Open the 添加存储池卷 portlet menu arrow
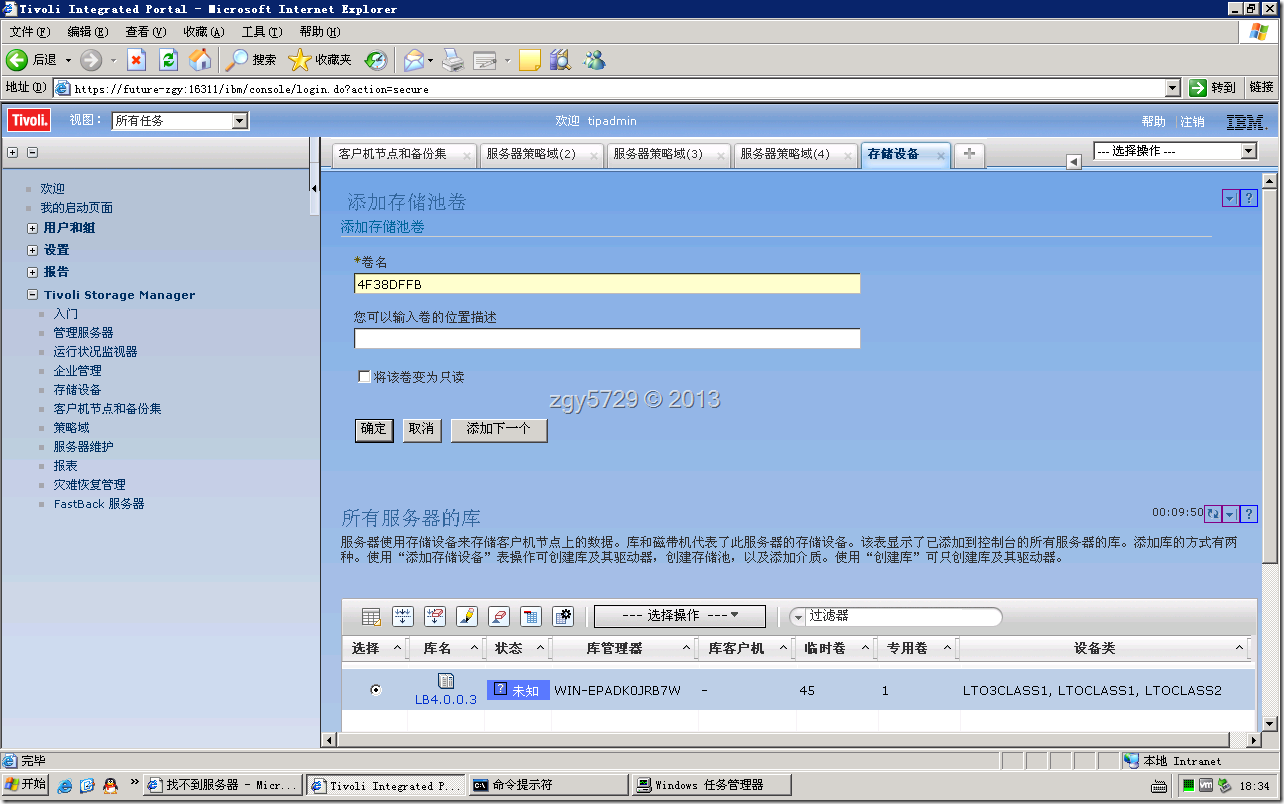The width and height of the screenshot is (1284, 804). (1230, 198)
